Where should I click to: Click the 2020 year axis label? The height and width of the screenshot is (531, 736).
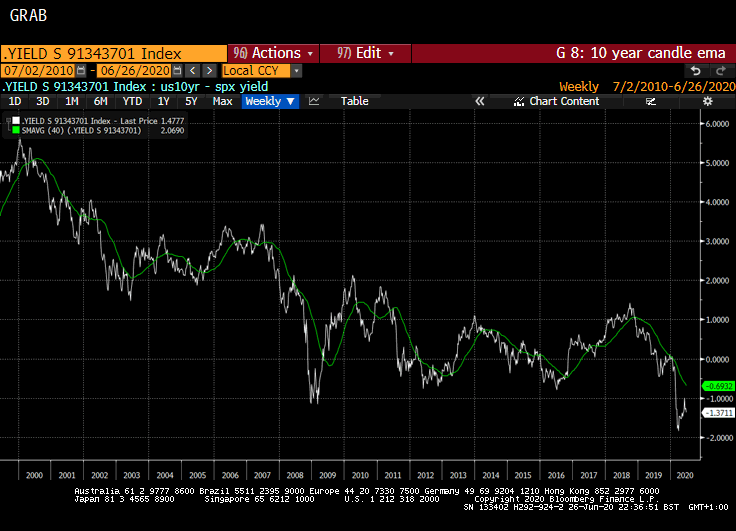click(x=685, y=475)
